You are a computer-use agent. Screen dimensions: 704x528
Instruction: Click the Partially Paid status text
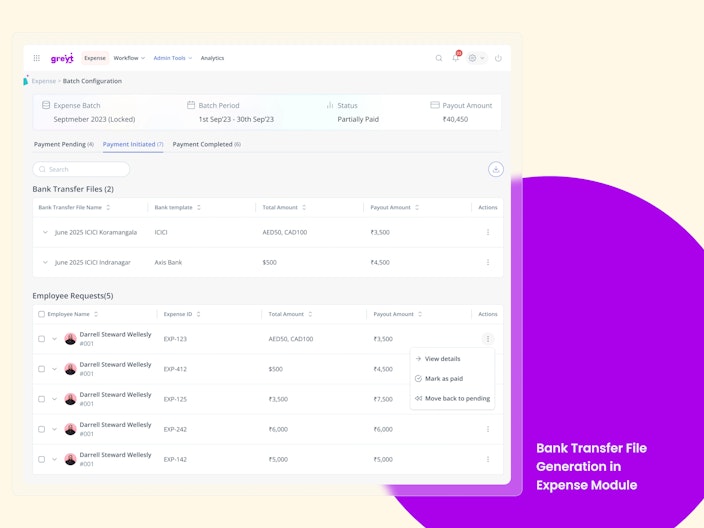coord(358,119)
